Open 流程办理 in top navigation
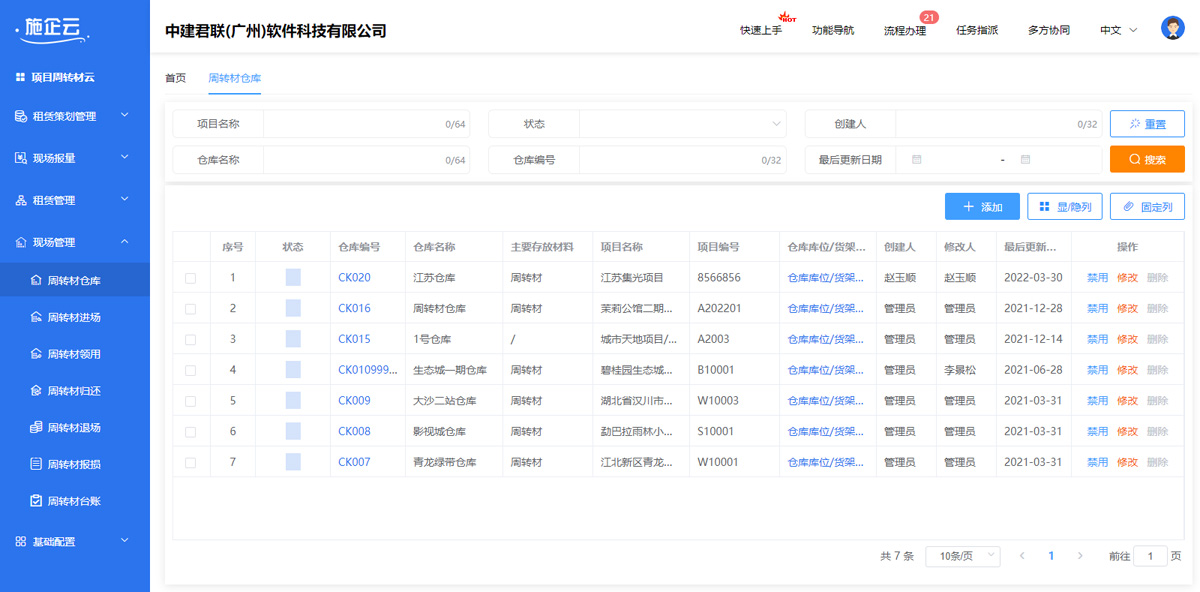 905,30
